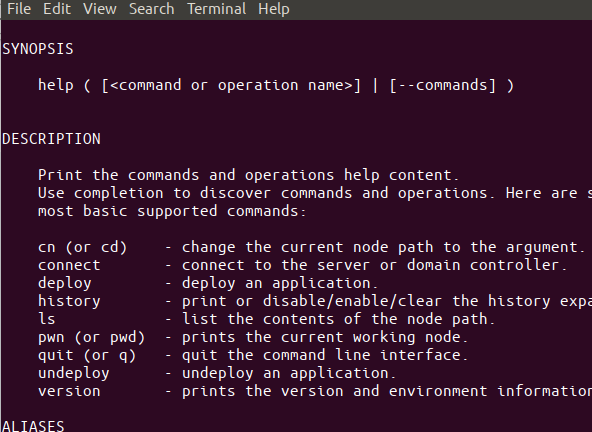Click the 'pwn (or pwd)' command entry

pyautogui.click(x=92, y=337)
